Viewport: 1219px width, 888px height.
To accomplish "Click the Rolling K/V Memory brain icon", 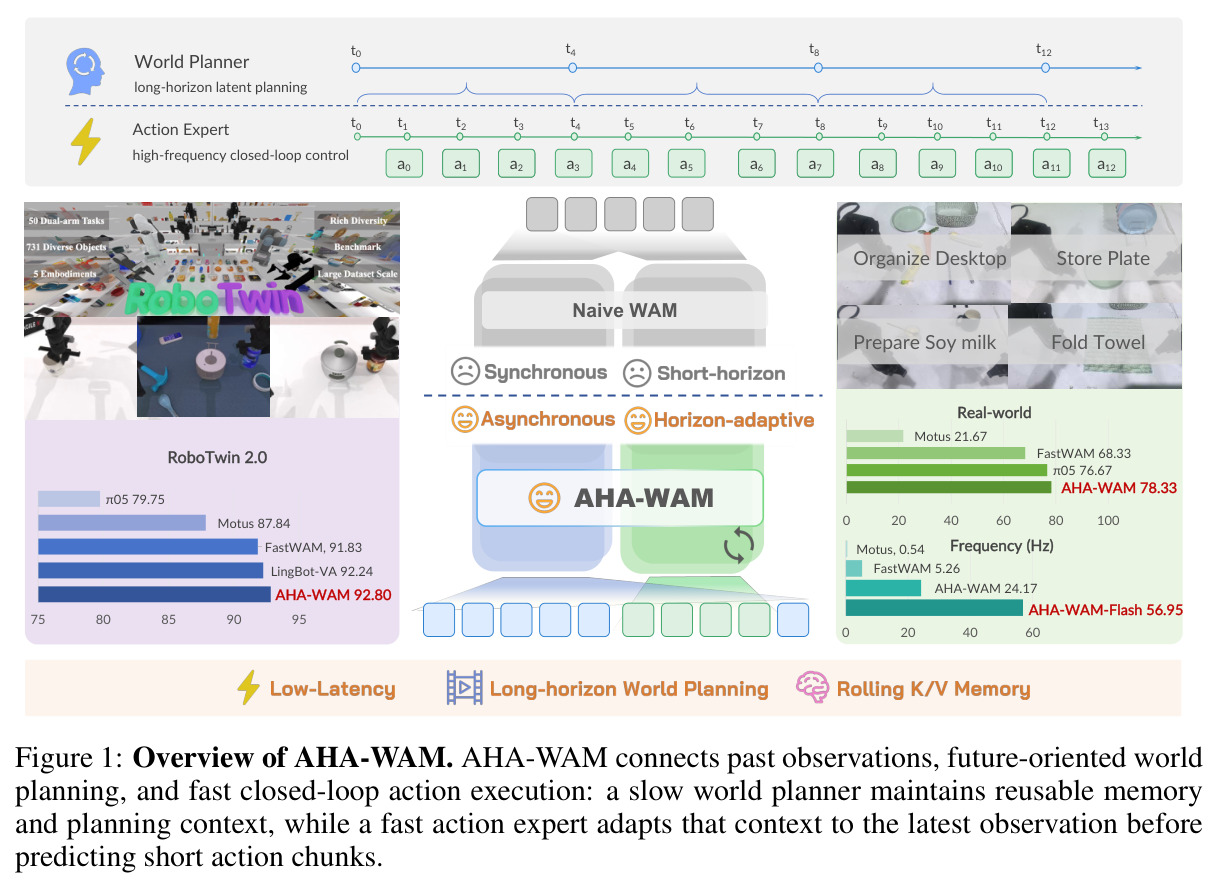I will (813, 688).
